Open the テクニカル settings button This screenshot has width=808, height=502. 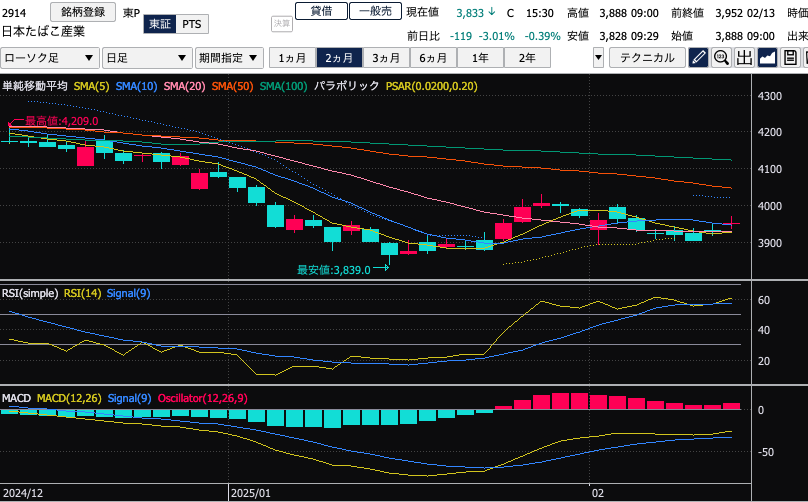[x=647, y=58]
